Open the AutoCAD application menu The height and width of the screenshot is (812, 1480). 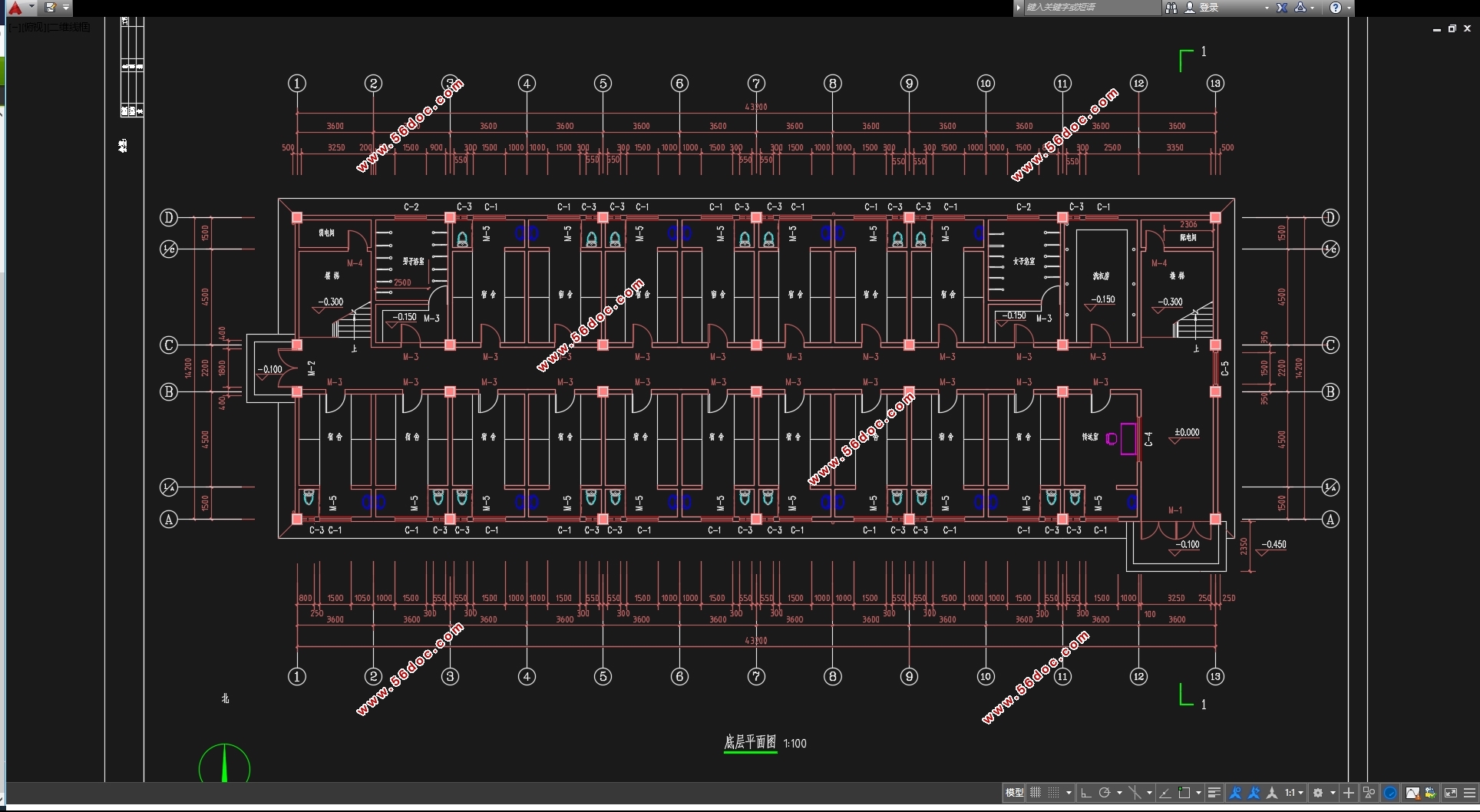coord(15,8)
